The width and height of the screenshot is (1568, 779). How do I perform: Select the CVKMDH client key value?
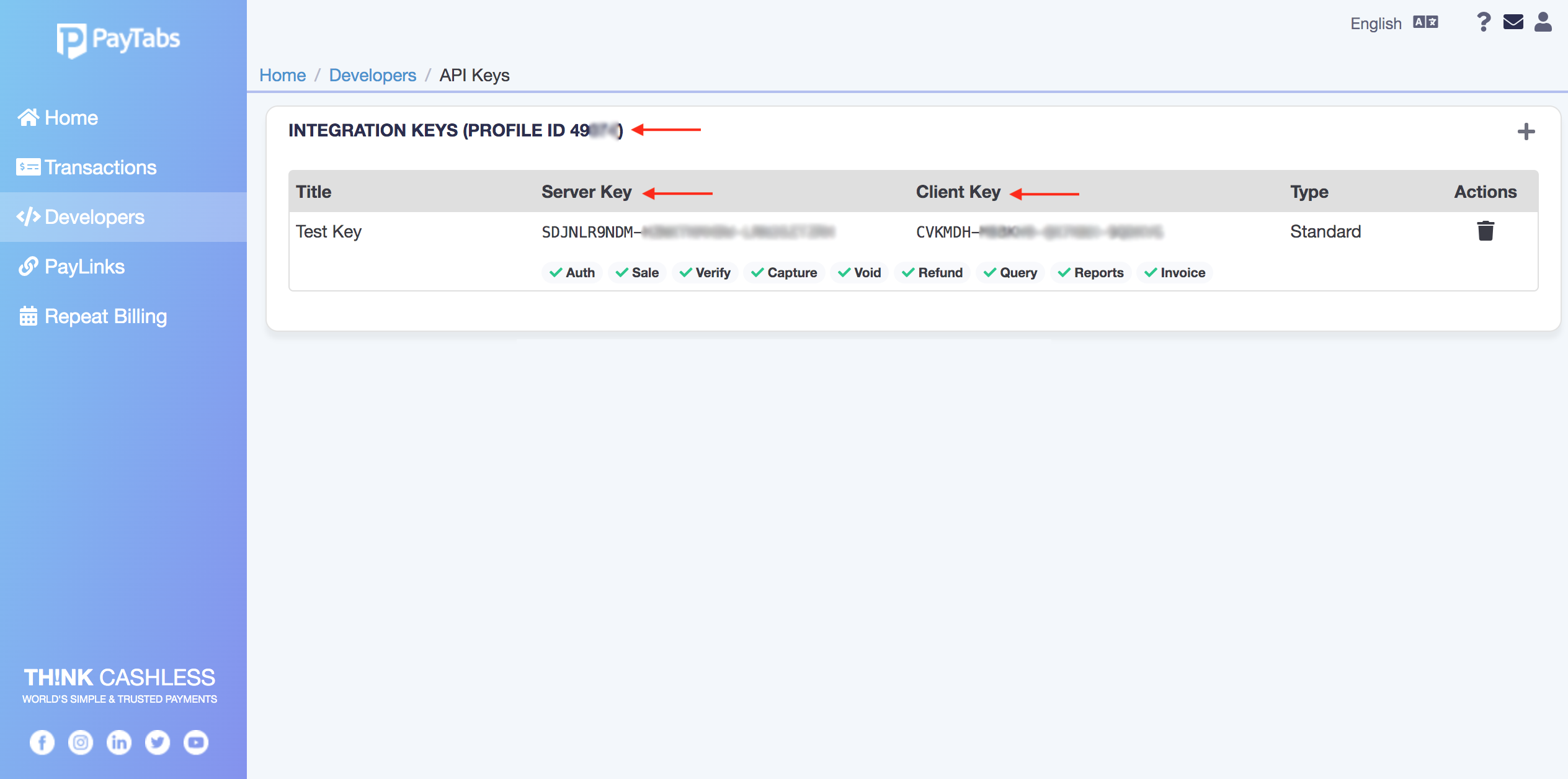point(1039,232)
